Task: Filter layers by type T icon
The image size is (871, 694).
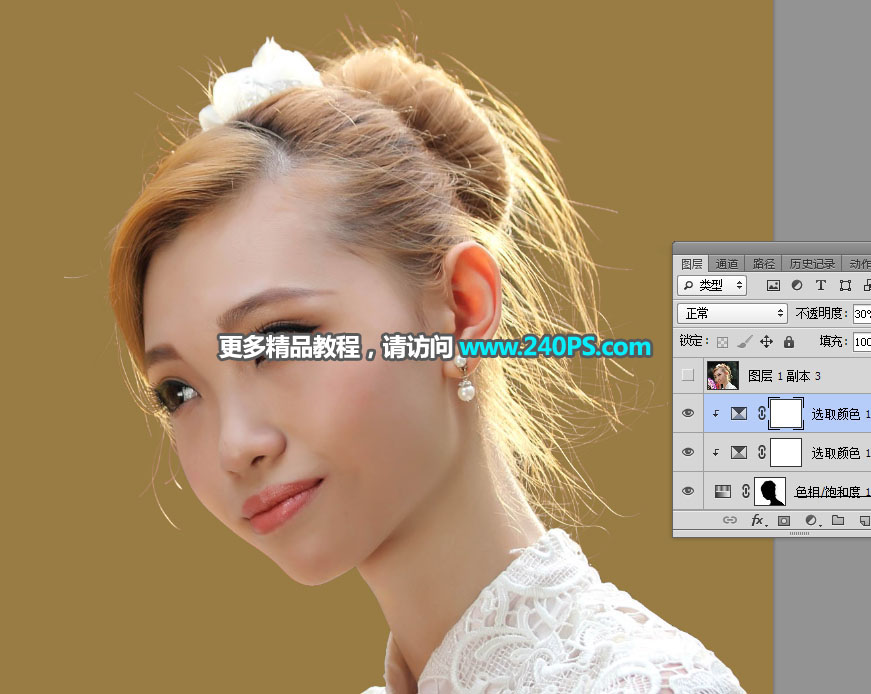Action: (x=820, y=286)
